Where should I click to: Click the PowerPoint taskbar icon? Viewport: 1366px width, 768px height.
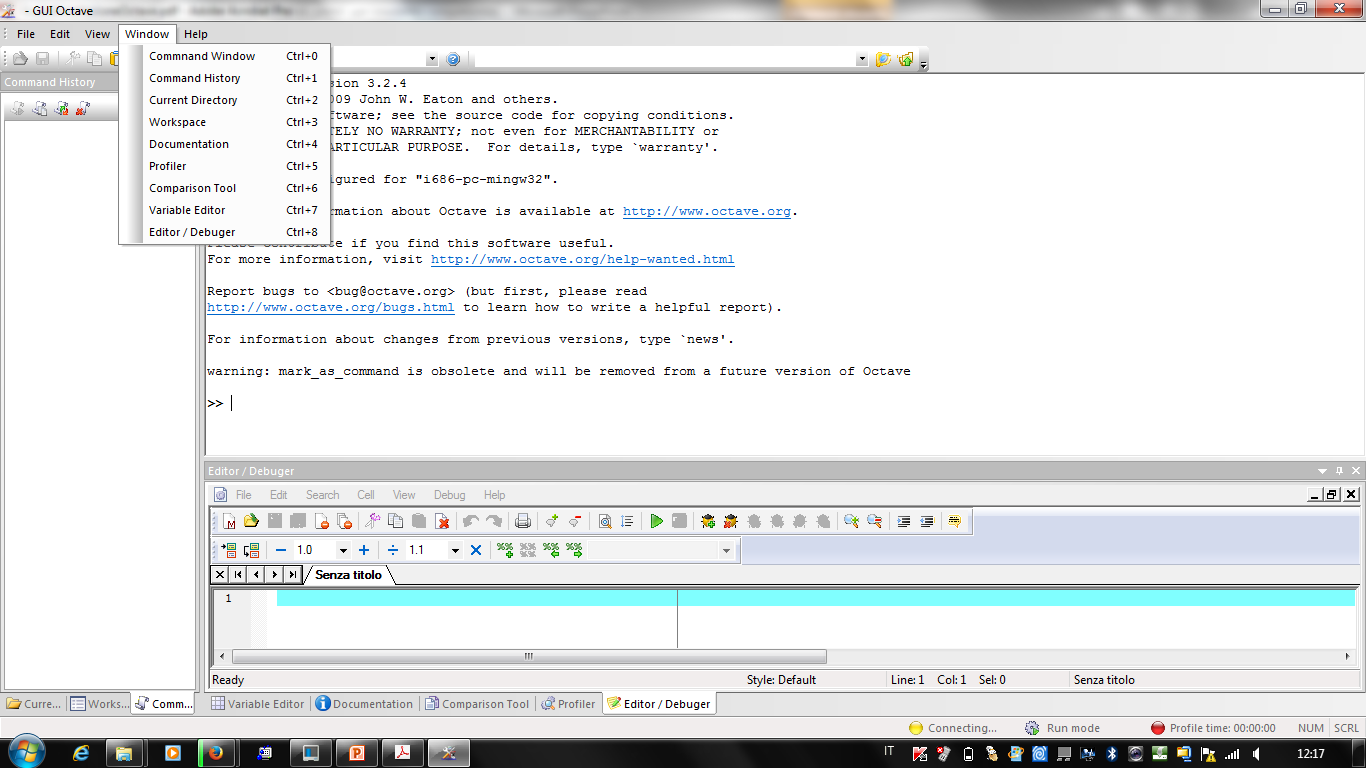[x=356, y=753]
